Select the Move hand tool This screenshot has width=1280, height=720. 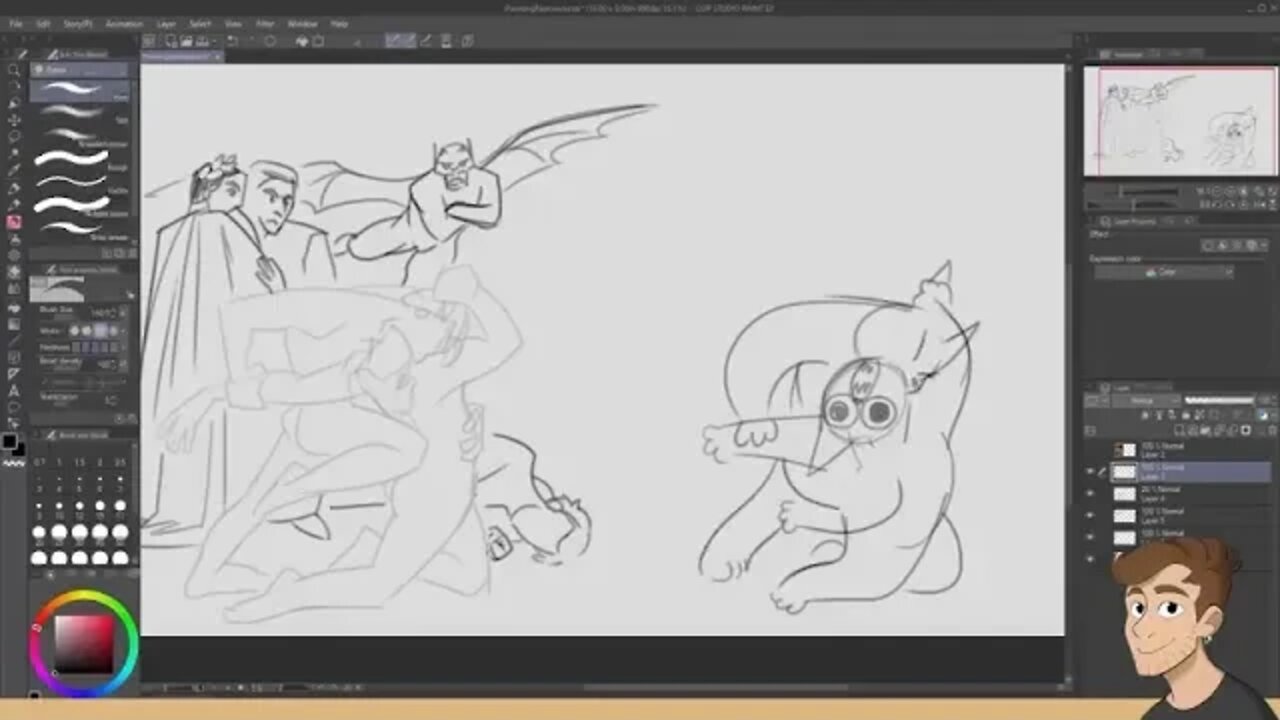[14, 87]
